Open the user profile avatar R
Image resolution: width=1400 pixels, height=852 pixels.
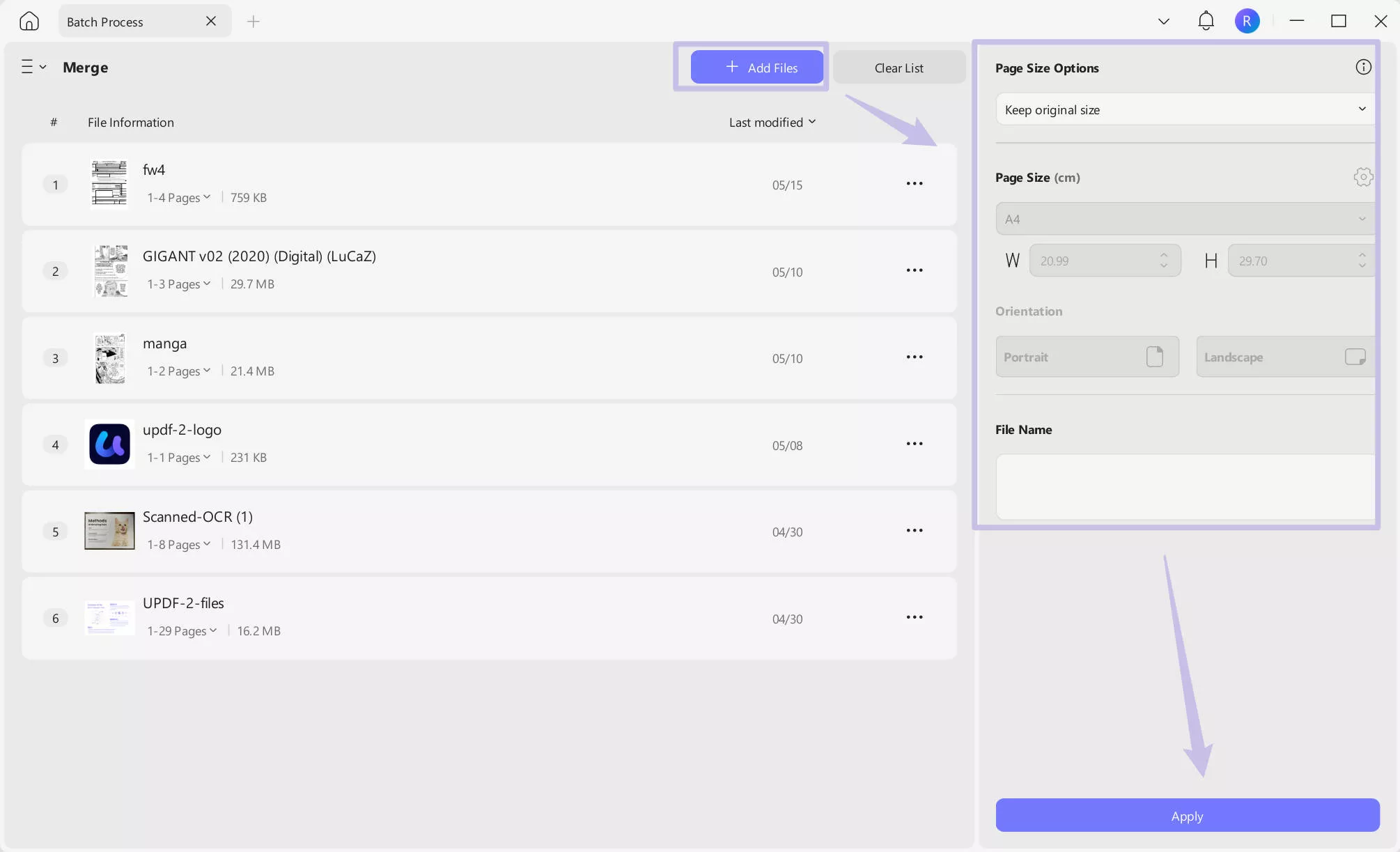tap(1247, 21)
